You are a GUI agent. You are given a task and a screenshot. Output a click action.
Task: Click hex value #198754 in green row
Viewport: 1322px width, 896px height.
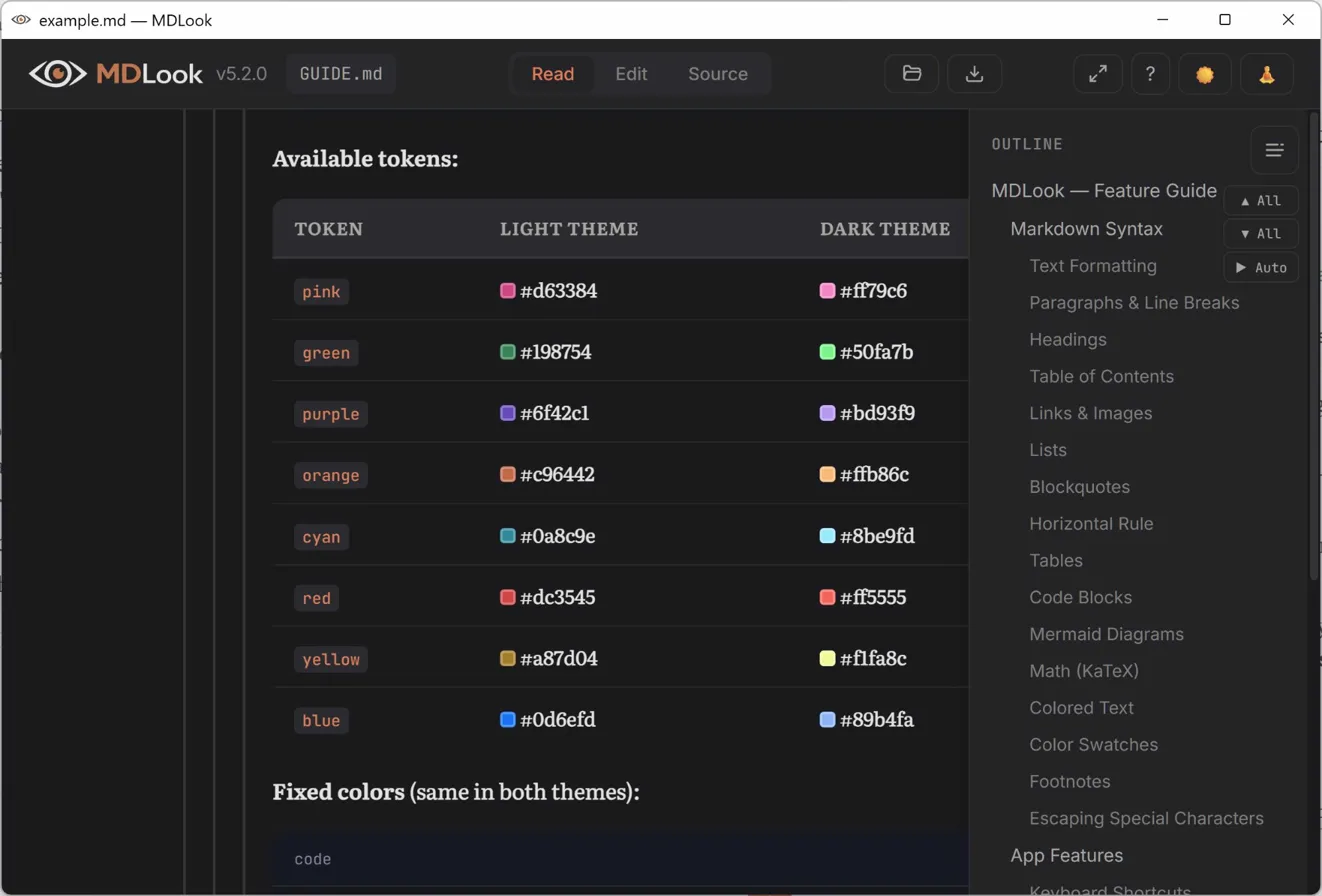(555, 352)
